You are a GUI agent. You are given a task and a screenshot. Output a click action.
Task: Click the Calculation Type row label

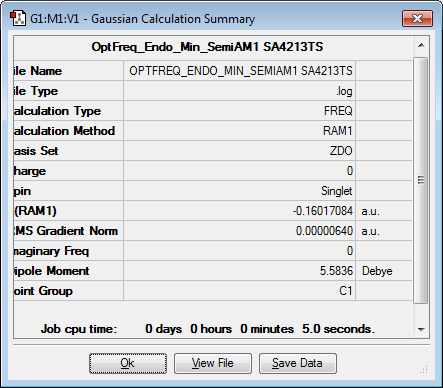(57, 111)
